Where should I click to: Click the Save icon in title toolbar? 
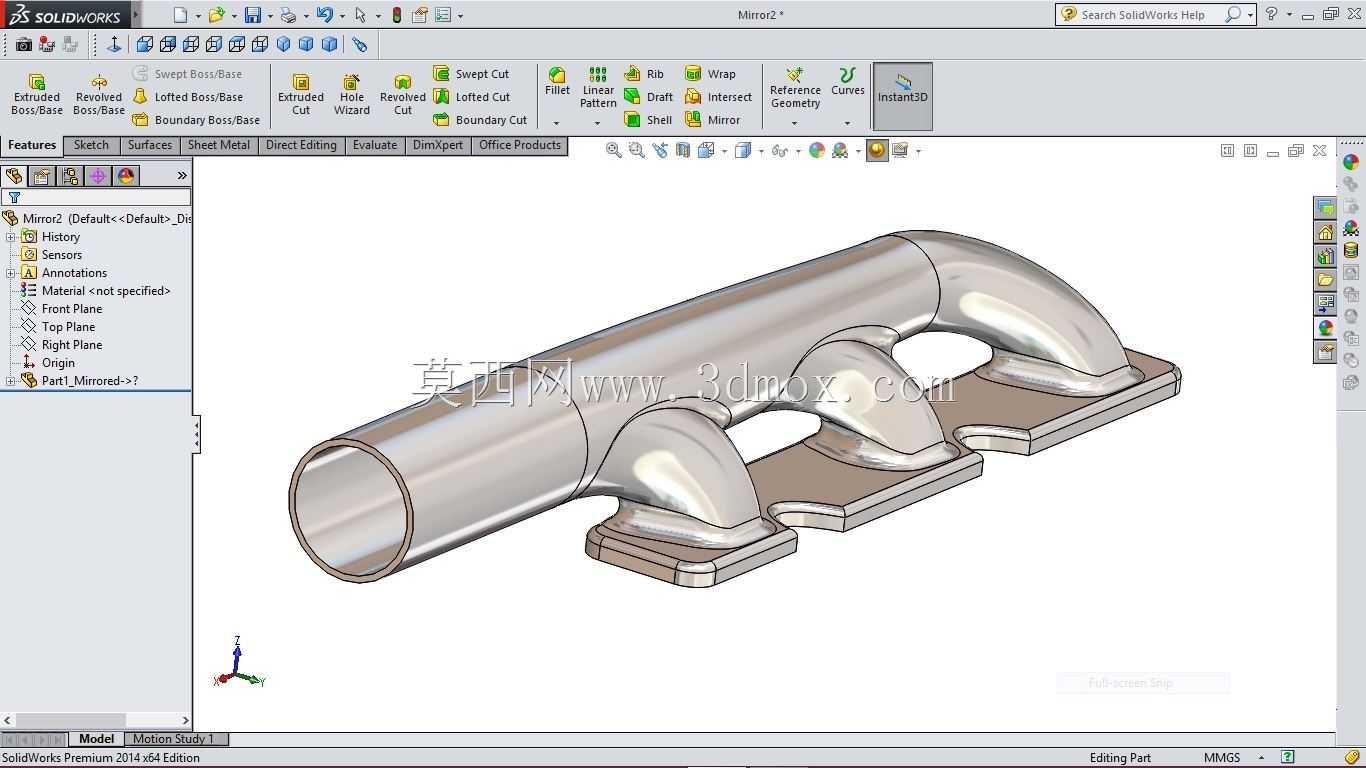253,15
